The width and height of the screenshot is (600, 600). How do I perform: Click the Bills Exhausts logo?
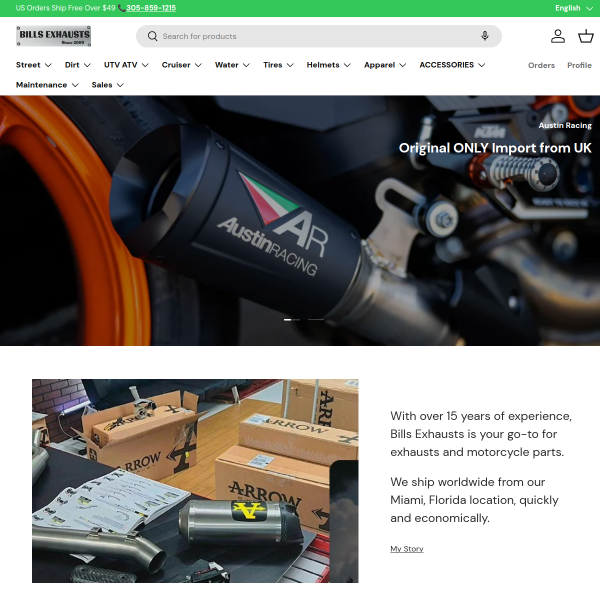(x=54, y=36)
